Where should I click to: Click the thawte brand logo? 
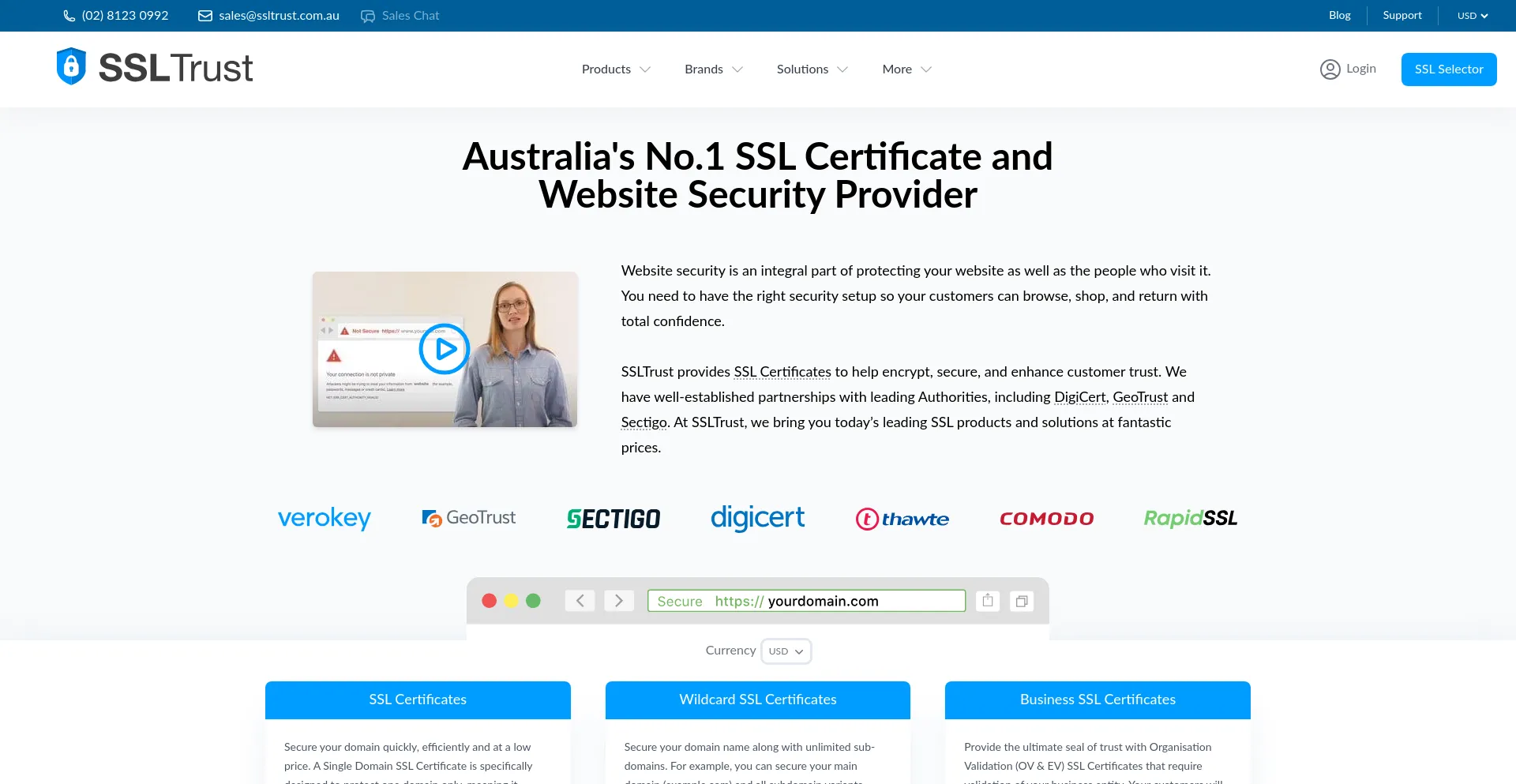(902, 519)
